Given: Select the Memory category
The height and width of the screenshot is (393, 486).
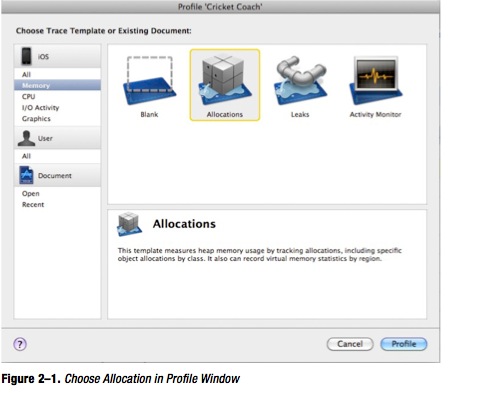Looking at the screenshot, I should click(x=57, y=85).
